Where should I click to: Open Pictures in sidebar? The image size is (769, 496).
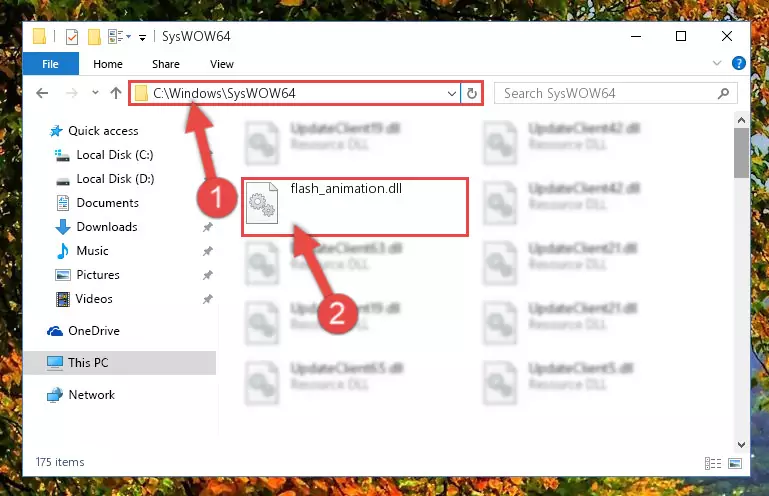(x=98, y=275)
